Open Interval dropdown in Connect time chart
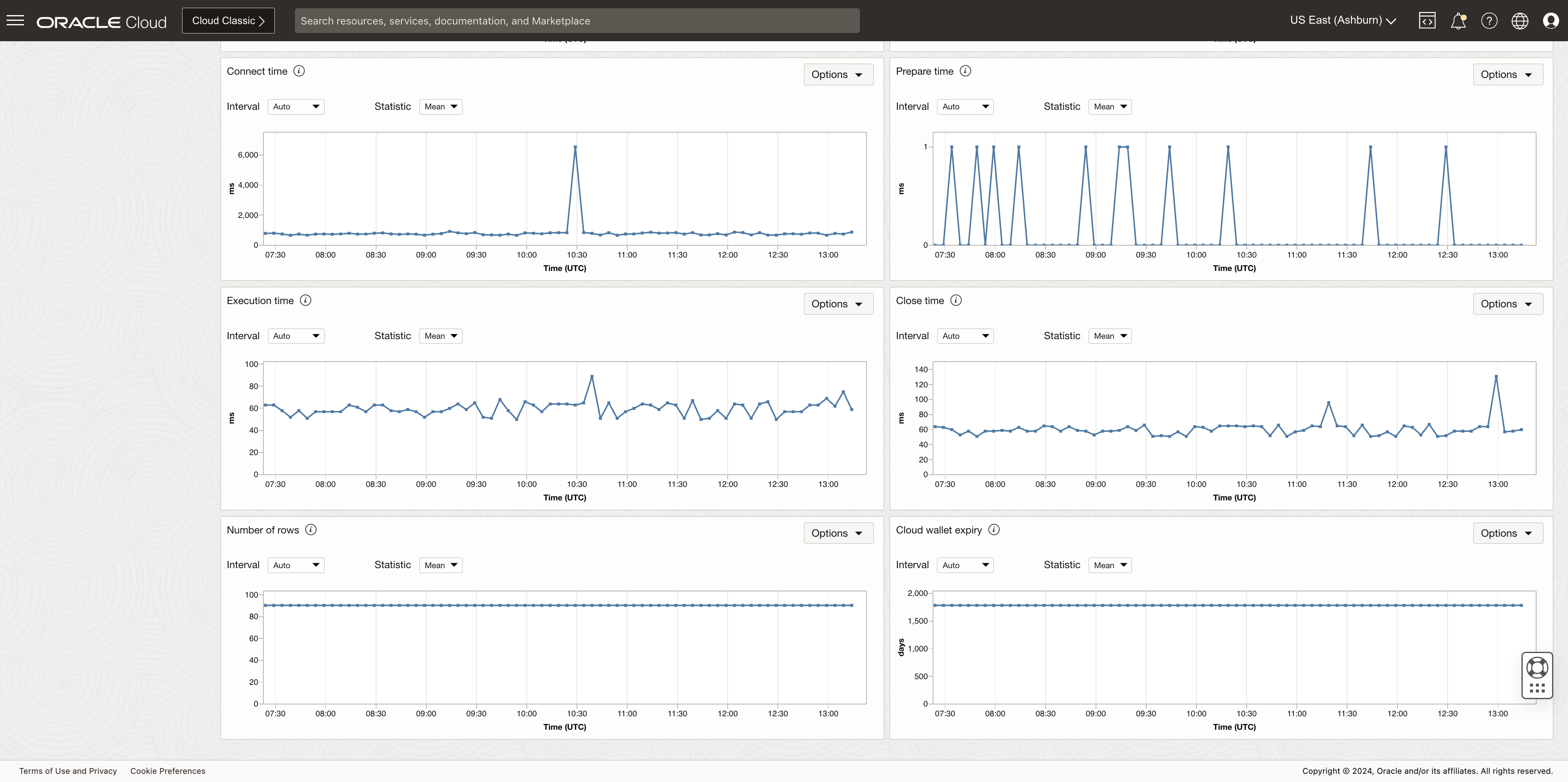1568x782 pixels. pyautogui.click(x=296, y=107)
